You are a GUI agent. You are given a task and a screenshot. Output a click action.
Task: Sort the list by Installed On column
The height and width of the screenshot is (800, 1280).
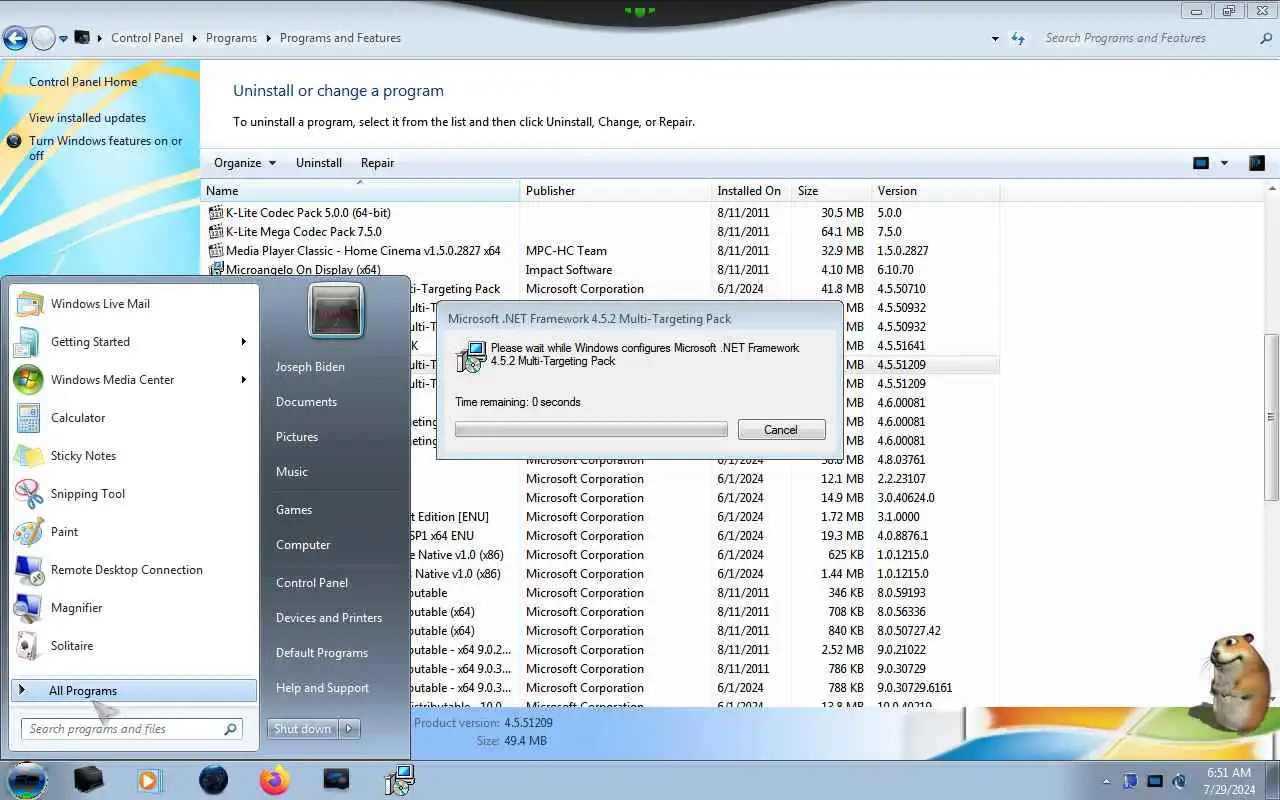click(751, 191)
